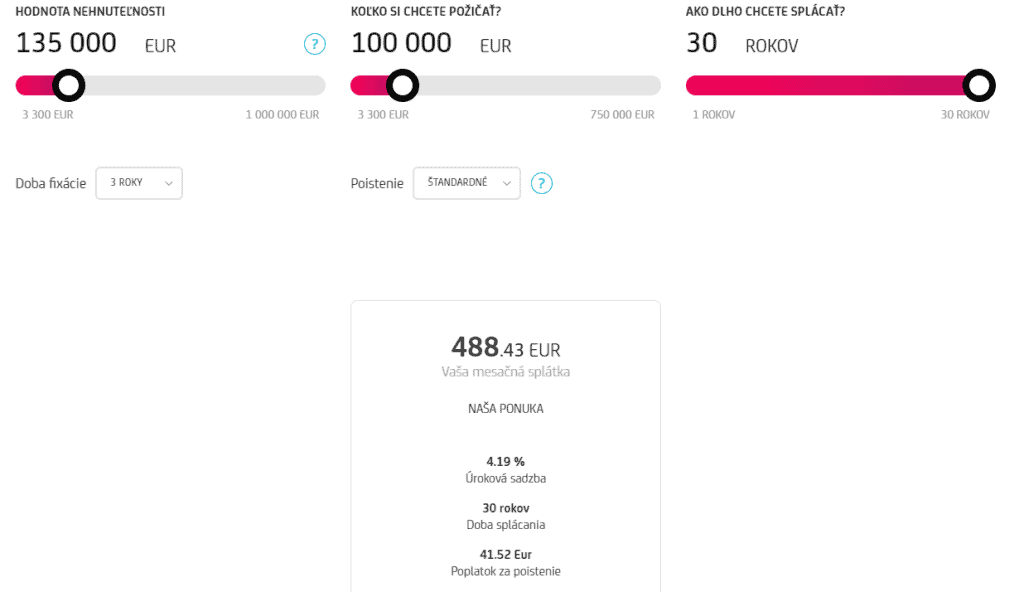Click the 4.19 % interest rate value
Viewport: 1024px width, 592px height.
coord(505,461)
